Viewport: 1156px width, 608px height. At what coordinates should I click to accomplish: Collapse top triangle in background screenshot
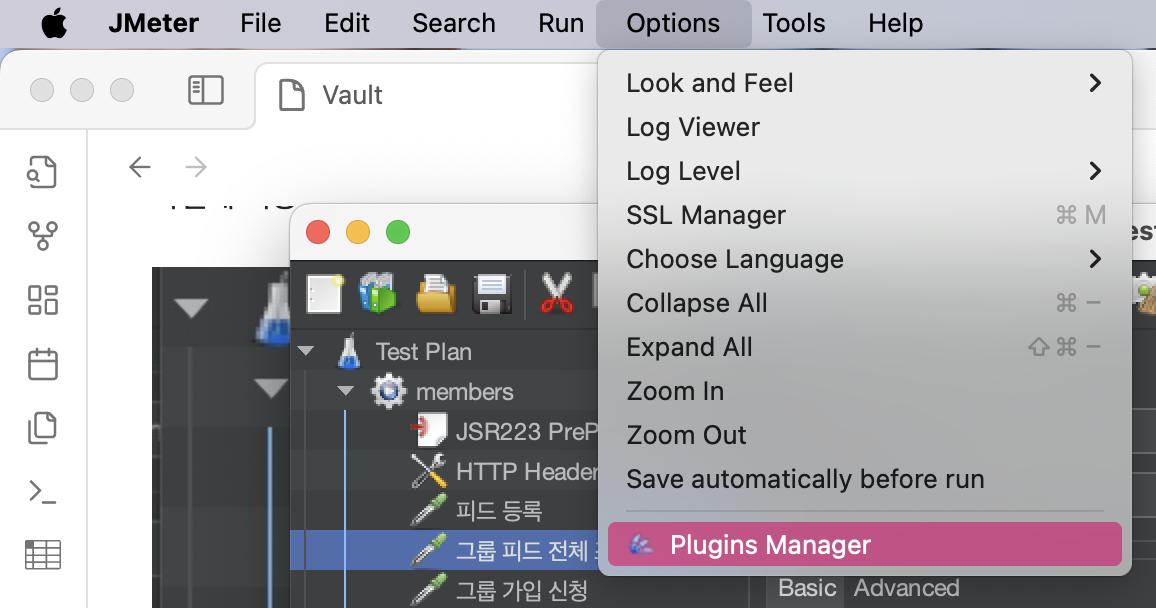click(192, 308)
